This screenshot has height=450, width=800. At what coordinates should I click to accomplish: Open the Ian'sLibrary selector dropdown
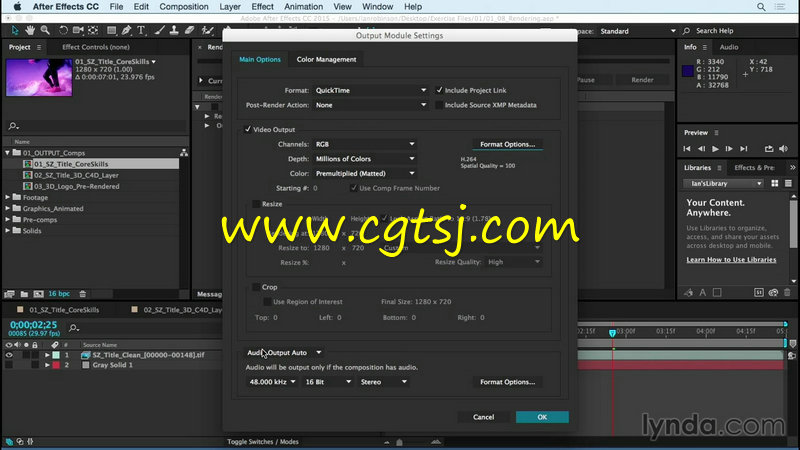723,183
